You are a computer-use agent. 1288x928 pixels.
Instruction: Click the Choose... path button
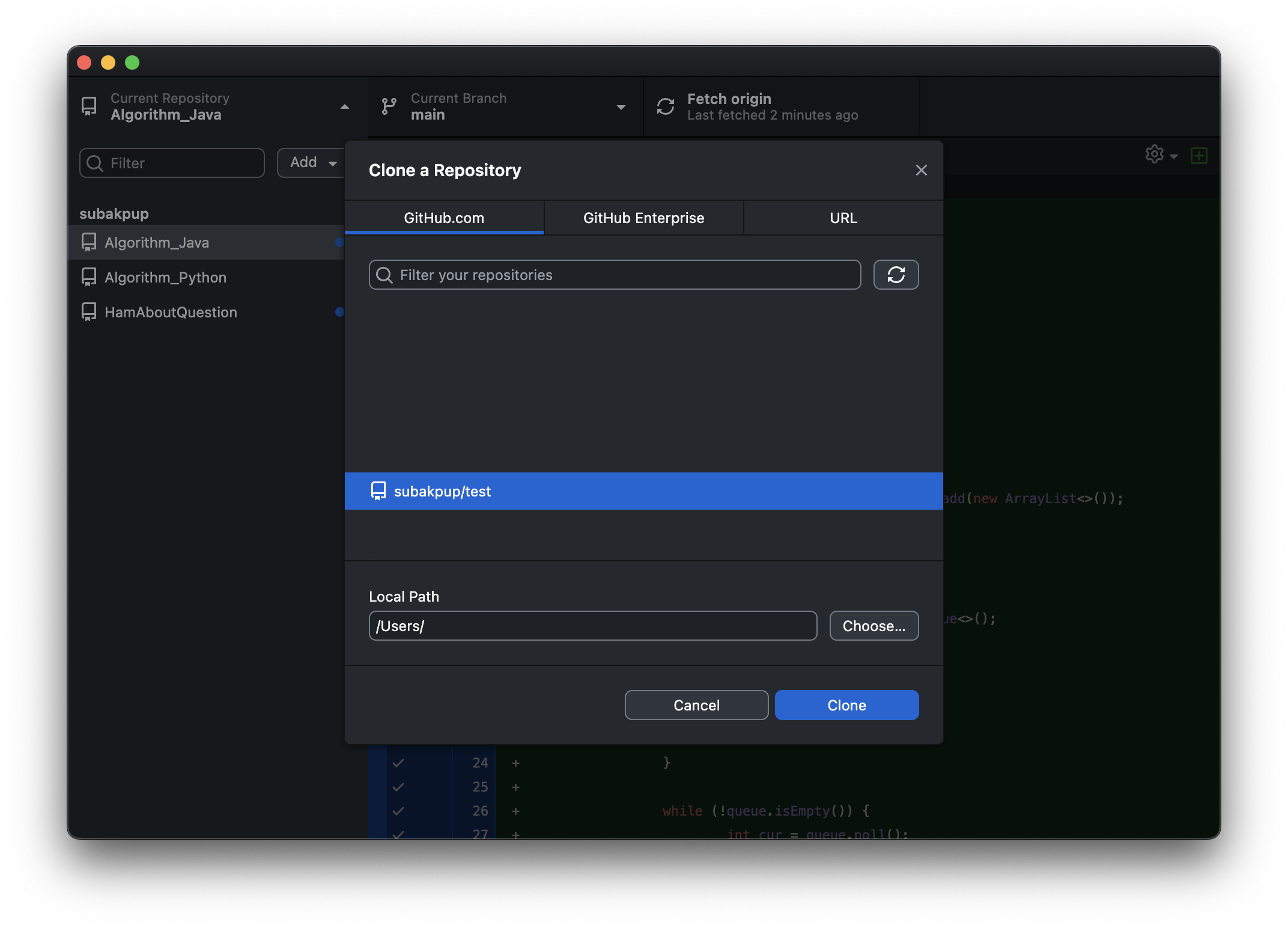(x=873, y=626)
